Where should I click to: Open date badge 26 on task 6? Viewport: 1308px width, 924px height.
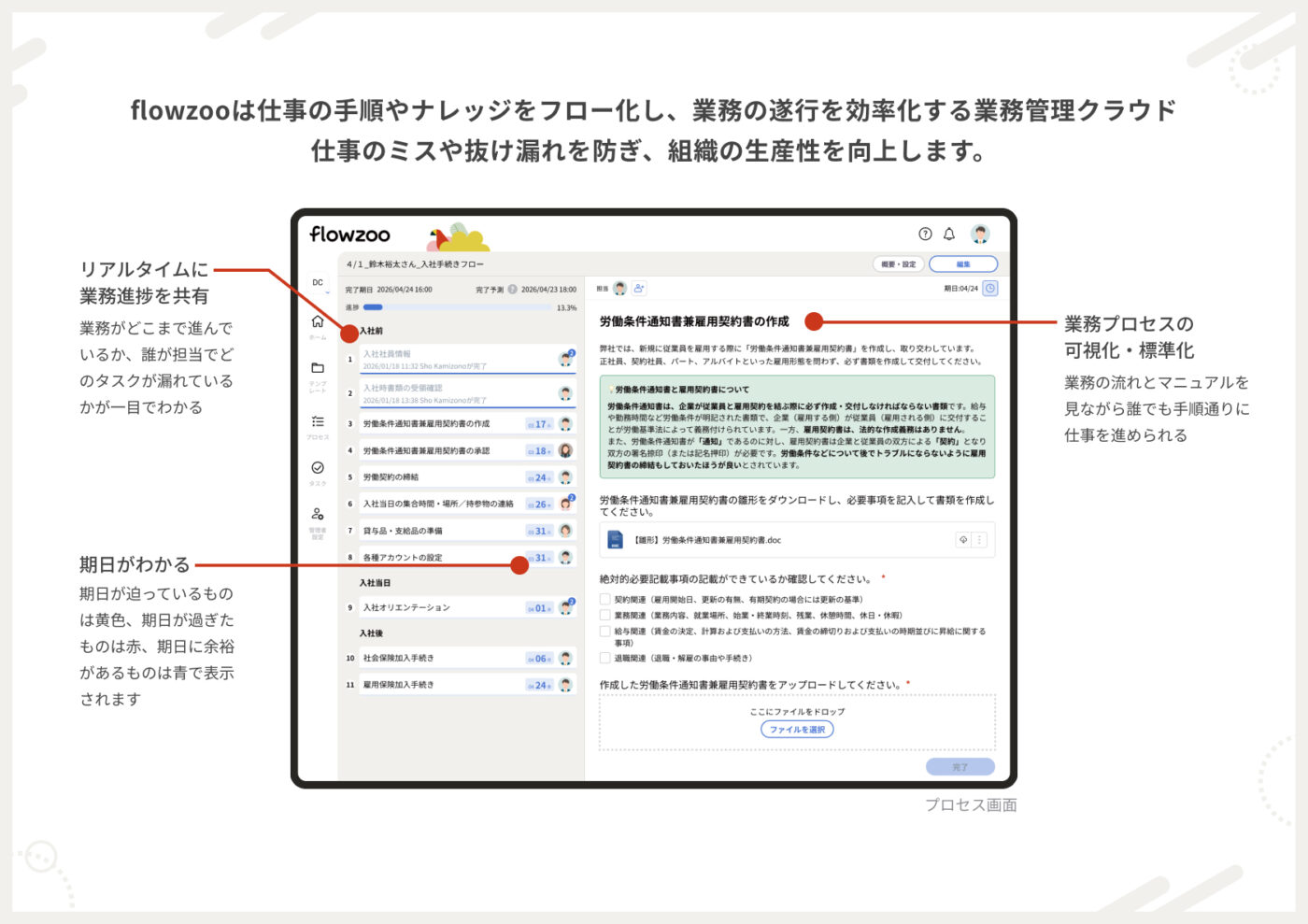pyautogui.click(x=540, y=505)
